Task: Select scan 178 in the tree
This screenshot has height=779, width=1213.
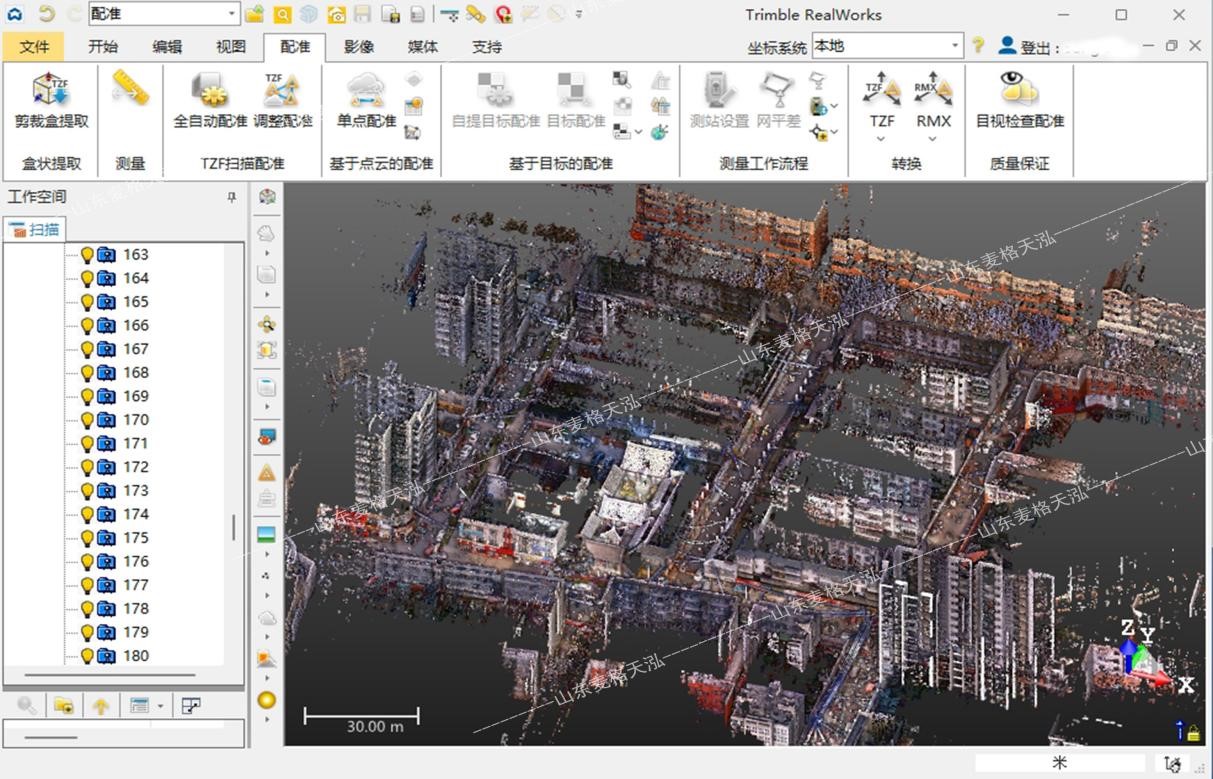Action: pos(136,608)
